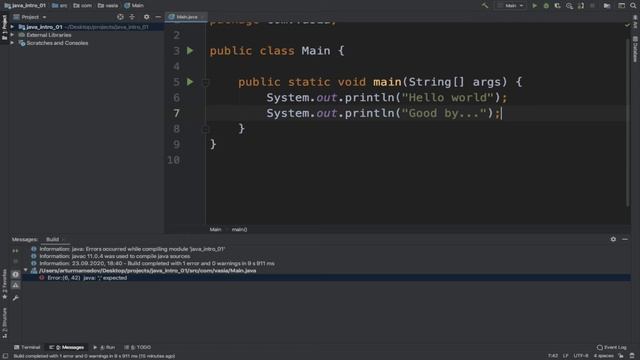Open the Project Structure folder icon
This screenshot has height=360, width=640.
pyautogui.click(x=607, y=6)
